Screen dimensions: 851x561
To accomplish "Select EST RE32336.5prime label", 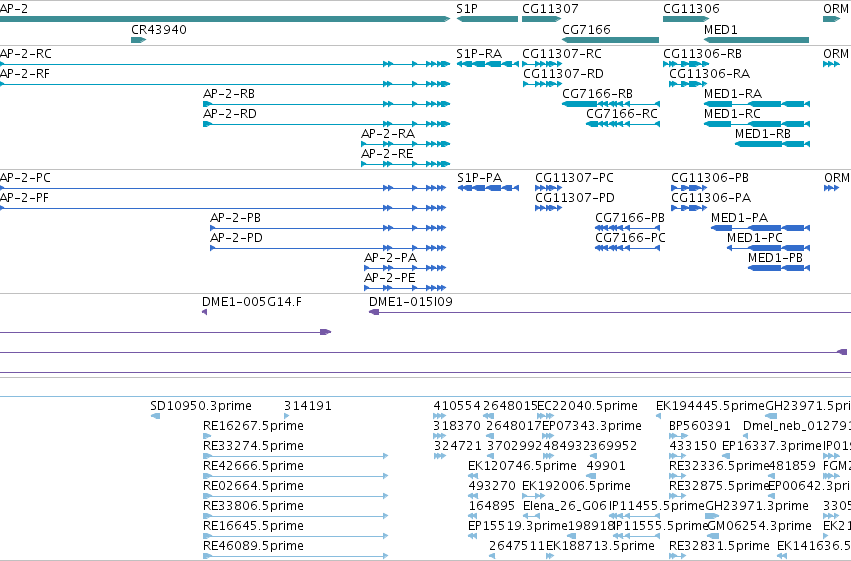I will coord(719,466).
